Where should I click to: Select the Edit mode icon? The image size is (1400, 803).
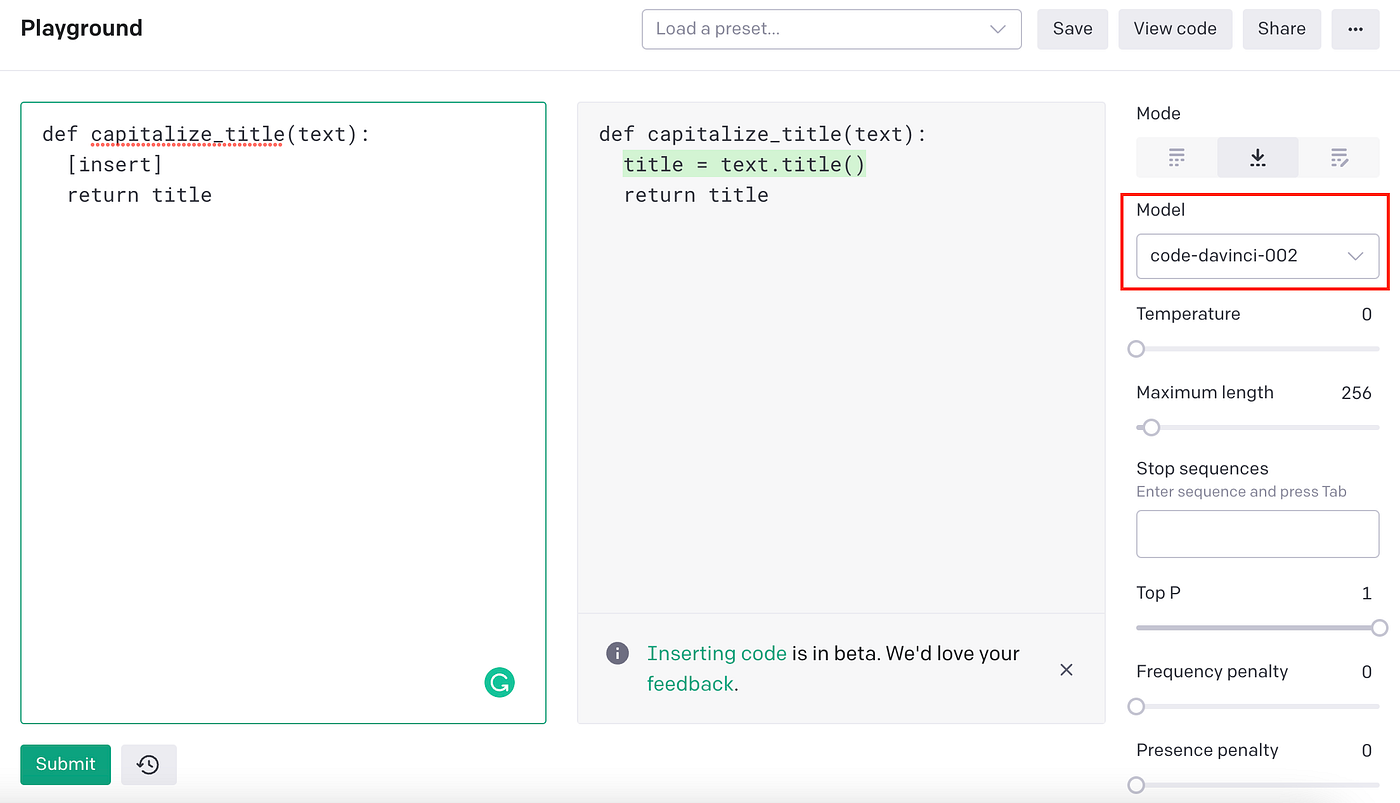[1339, 158]
